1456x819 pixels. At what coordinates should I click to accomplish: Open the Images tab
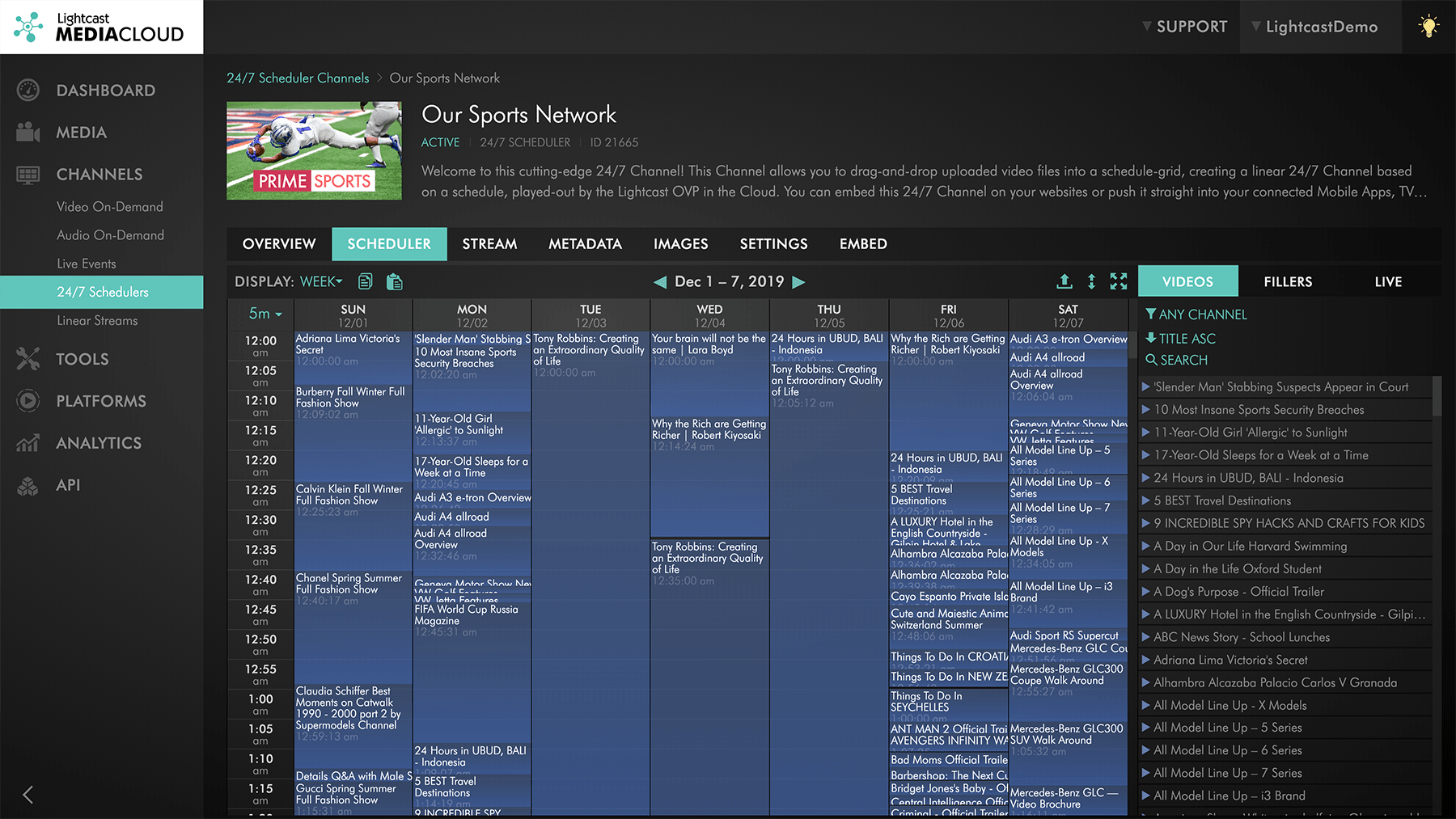[681, 244]
